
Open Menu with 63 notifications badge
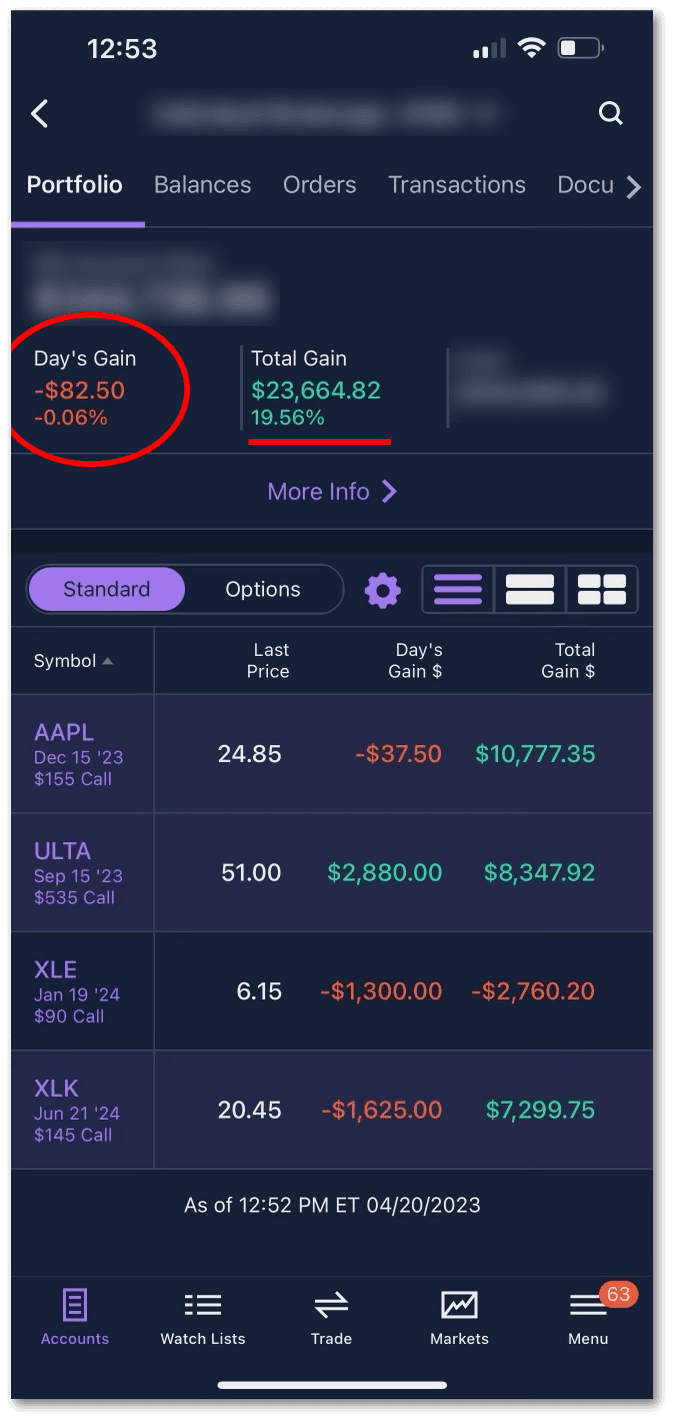pyautogui.click(x=589, y=1318)
